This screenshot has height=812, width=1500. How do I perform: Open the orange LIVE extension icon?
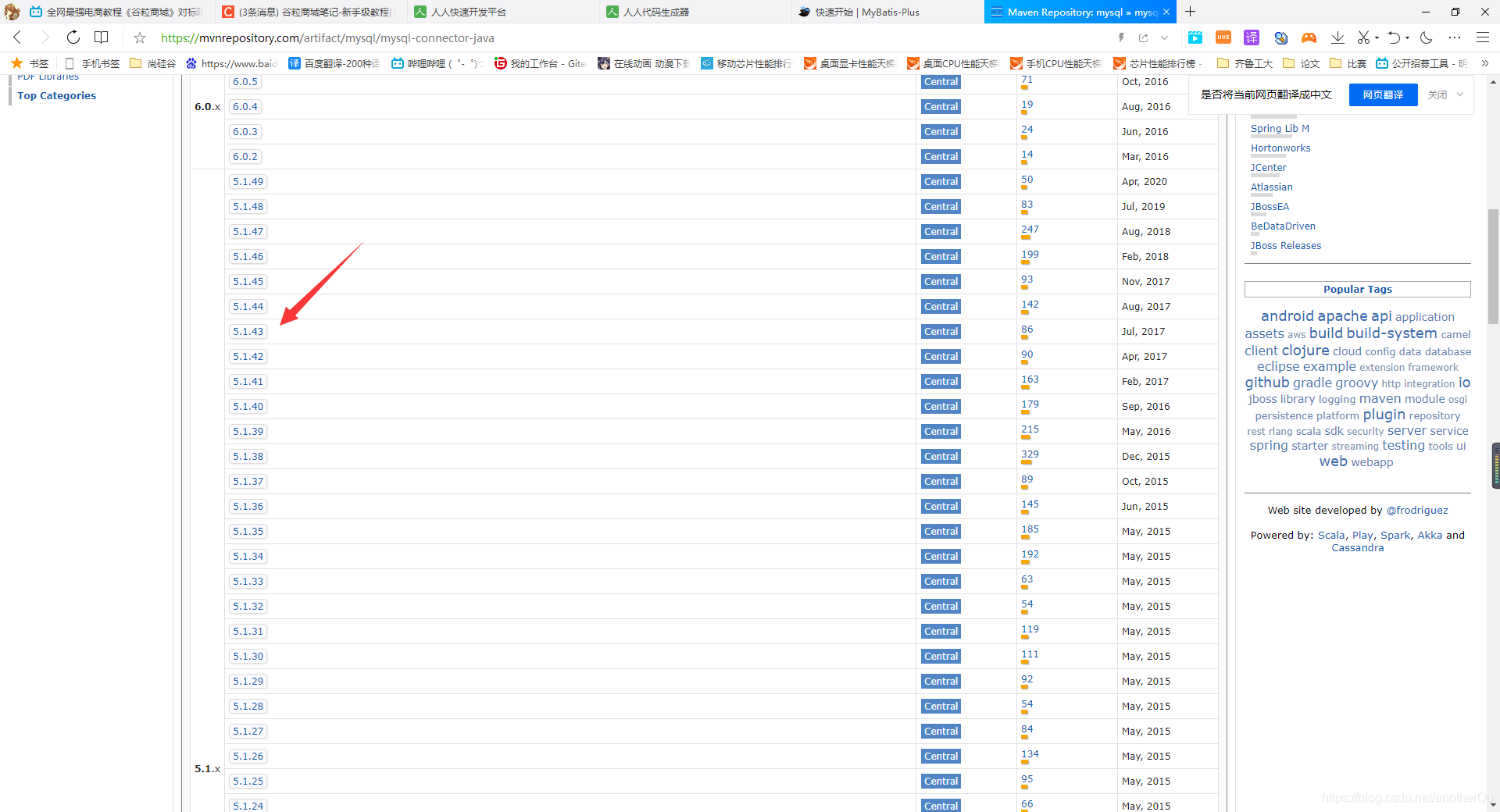tap(1223, 37)
